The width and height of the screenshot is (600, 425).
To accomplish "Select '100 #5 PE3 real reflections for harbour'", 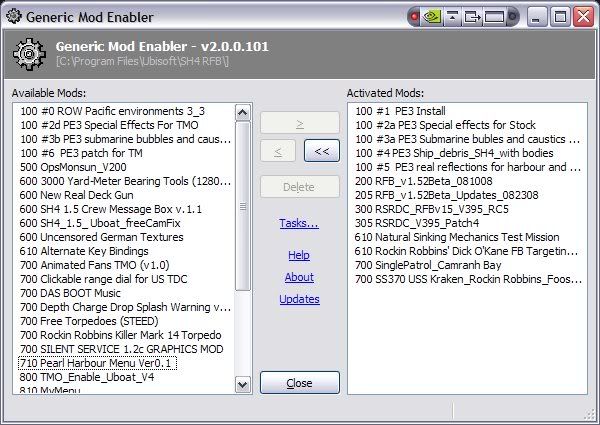I will [468, 167].
